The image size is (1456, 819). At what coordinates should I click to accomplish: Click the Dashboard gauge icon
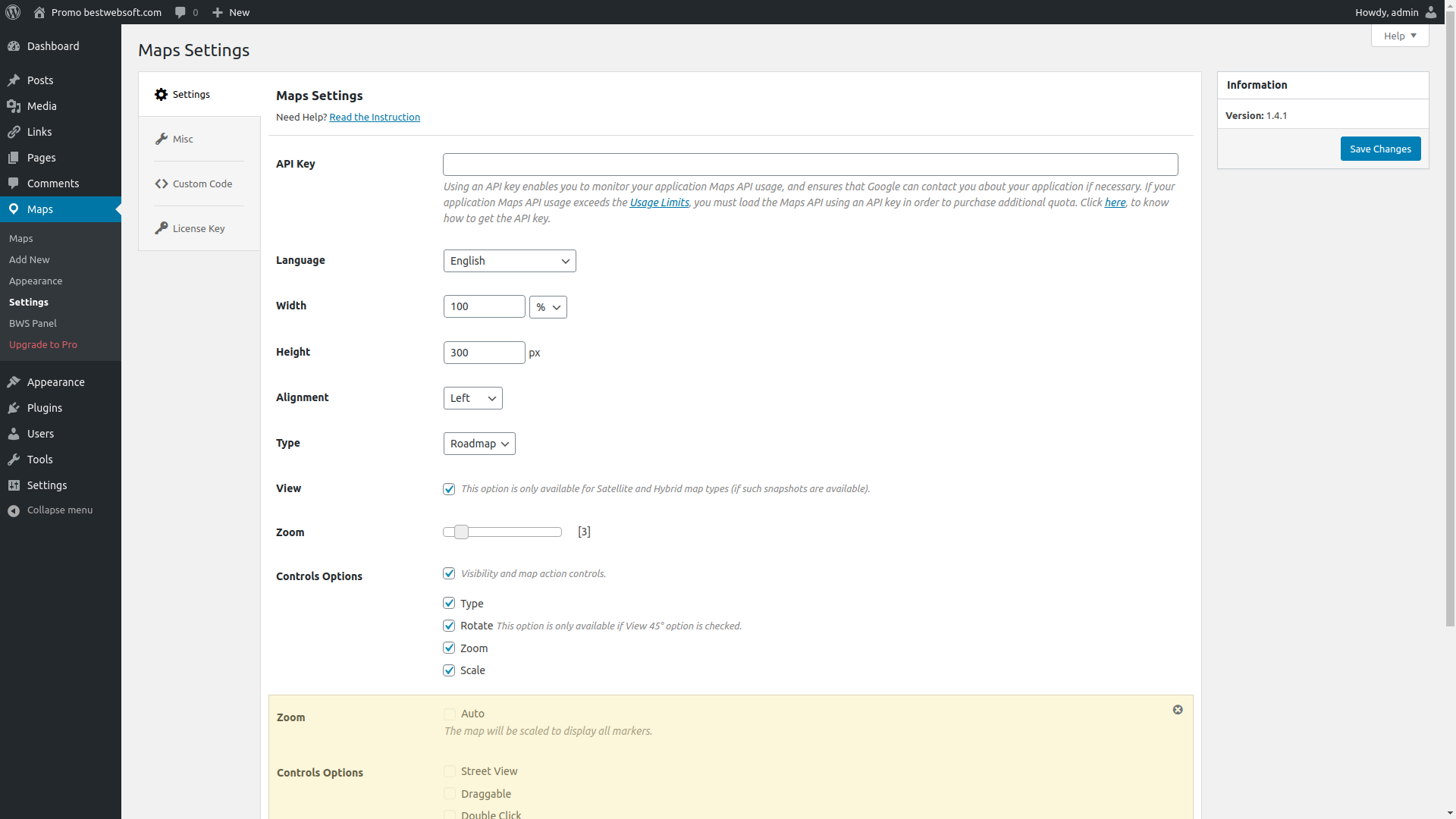point(14,46)
